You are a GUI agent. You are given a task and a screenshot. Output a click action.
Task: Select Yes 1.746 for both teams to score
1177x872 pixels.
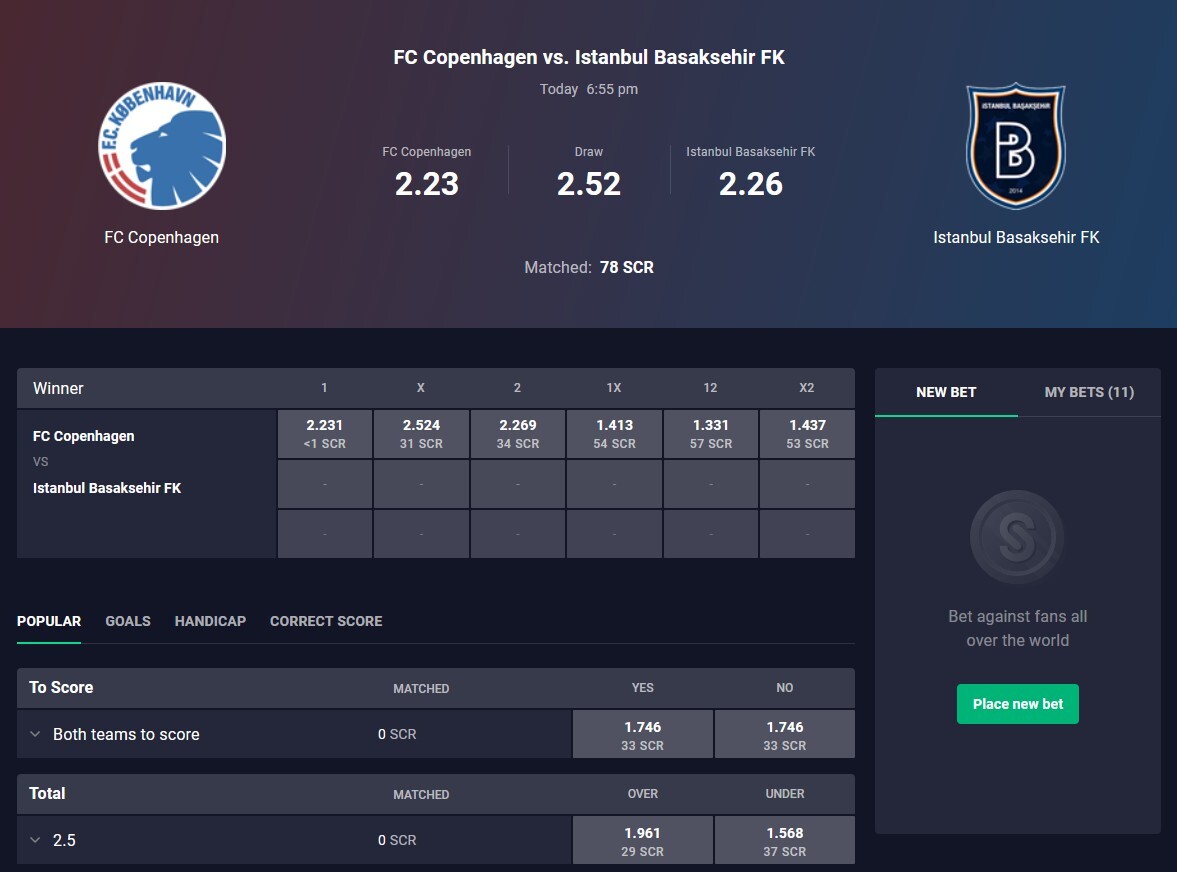point(643,735)
